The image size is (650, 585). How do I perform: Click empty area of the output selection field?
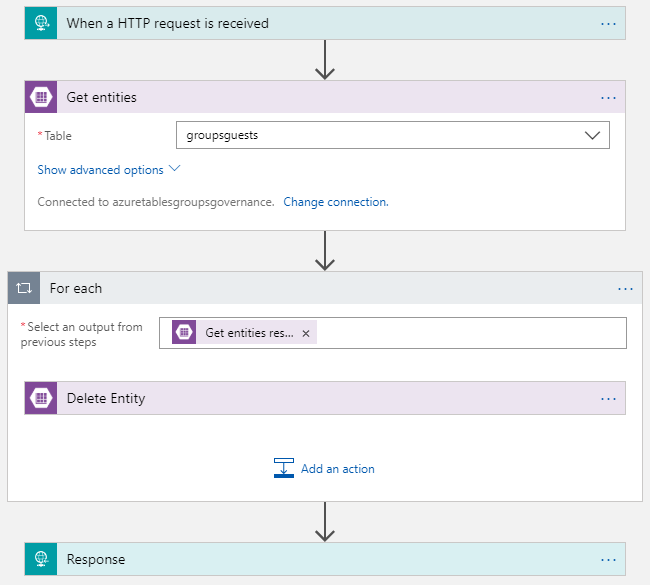click(x=470, y=333)
